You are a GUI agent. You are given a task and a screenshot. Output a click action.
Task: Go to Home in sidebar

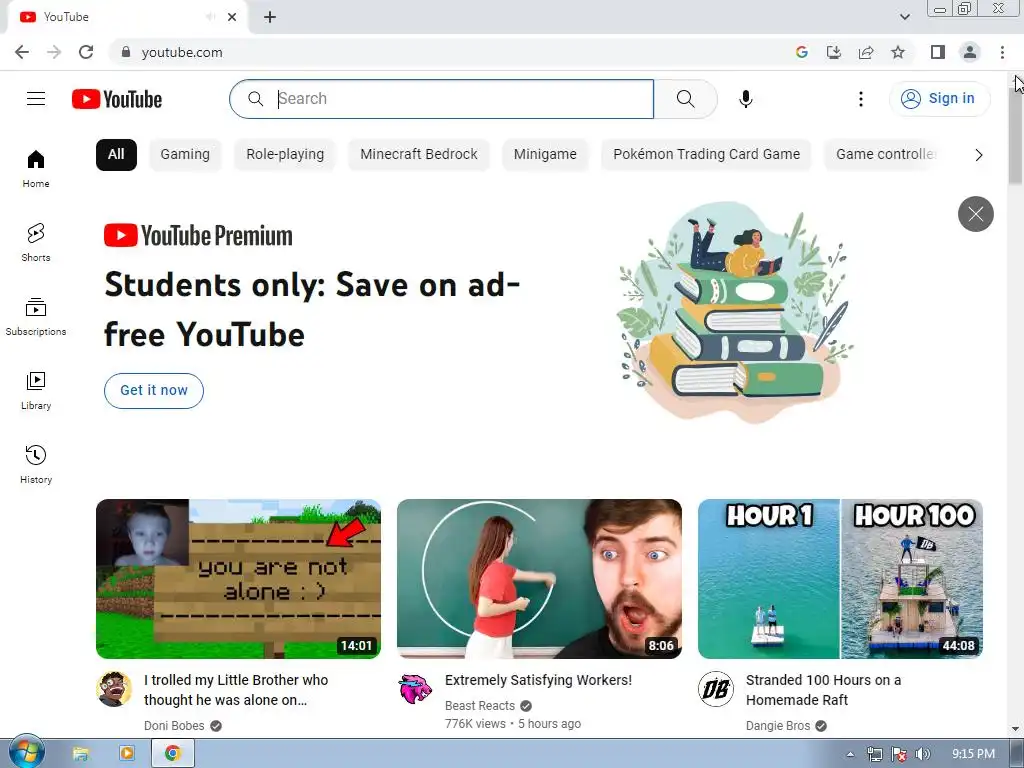pyautogui.click(x=36, y=168)
